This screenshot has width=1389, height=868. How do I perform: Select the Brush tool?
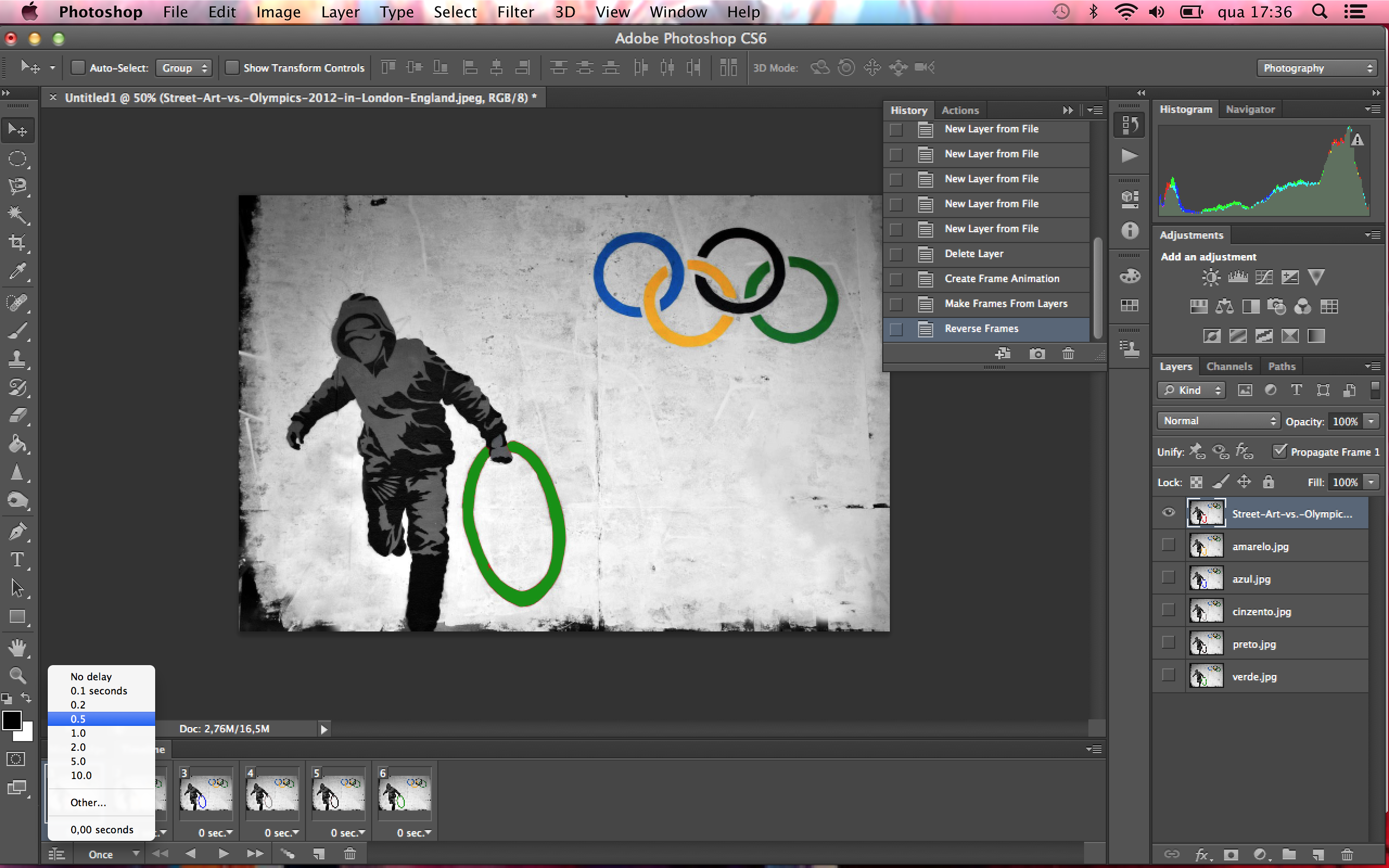pyautogui.click(x=17, y=331)
